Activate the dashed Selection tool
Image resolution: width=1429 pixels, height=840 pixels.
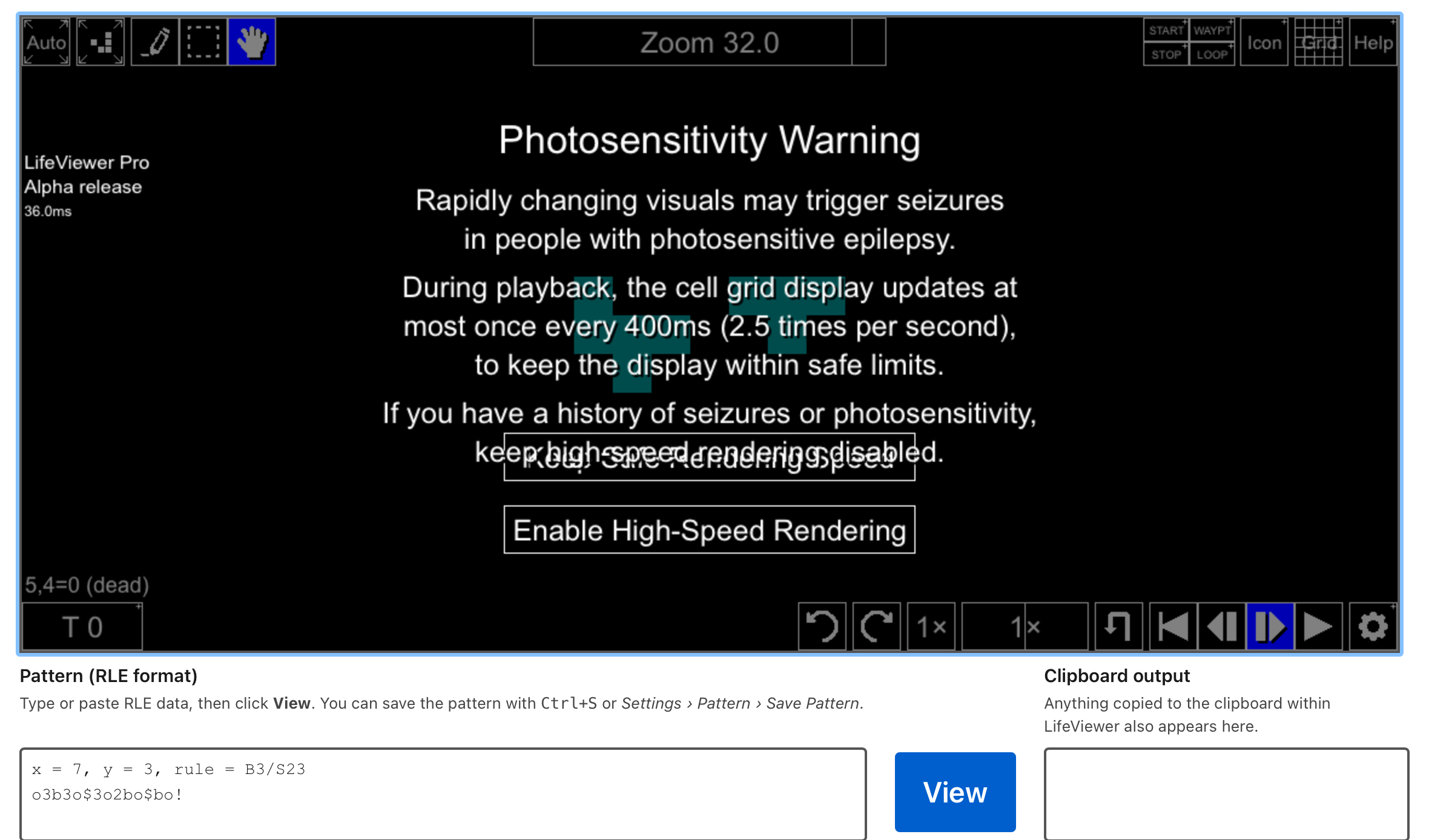pos(203,42)
